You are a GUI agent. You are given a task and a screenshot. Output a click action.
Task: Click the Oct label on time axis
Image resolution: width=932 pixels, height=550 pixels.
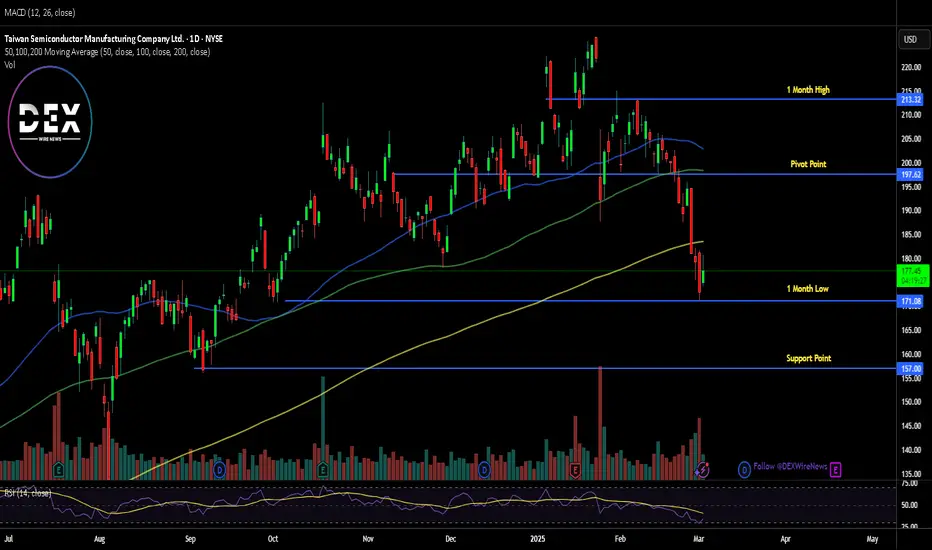[273, 539]
